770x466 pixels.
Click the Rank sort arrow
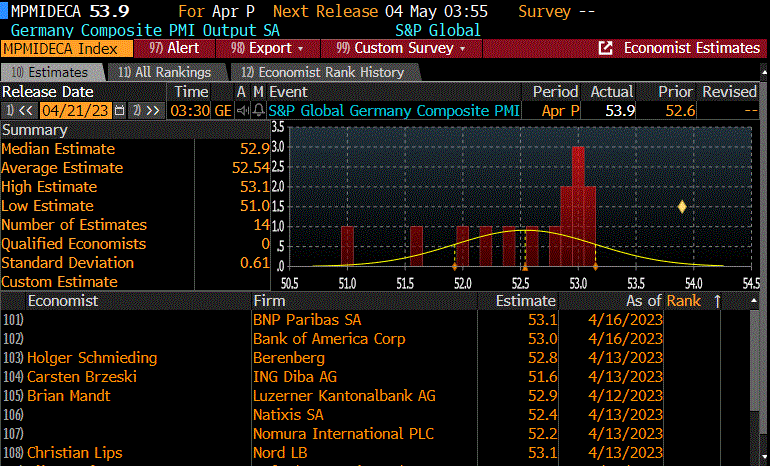pos(717,301)
